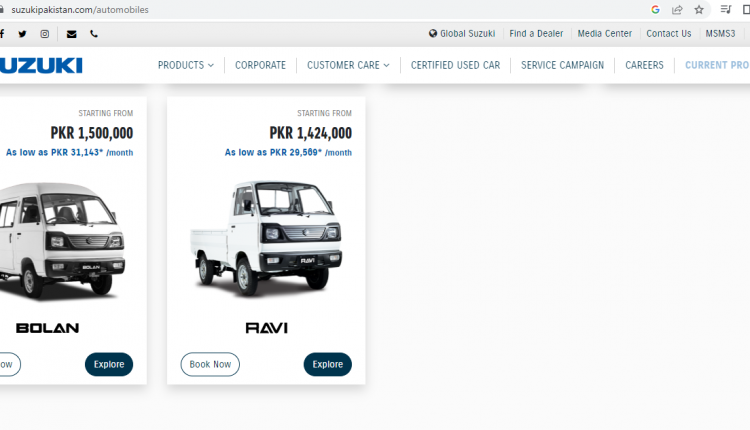750x430 pixels.
Task: Open the CAREERS menu item
Action: click(644, 65)
